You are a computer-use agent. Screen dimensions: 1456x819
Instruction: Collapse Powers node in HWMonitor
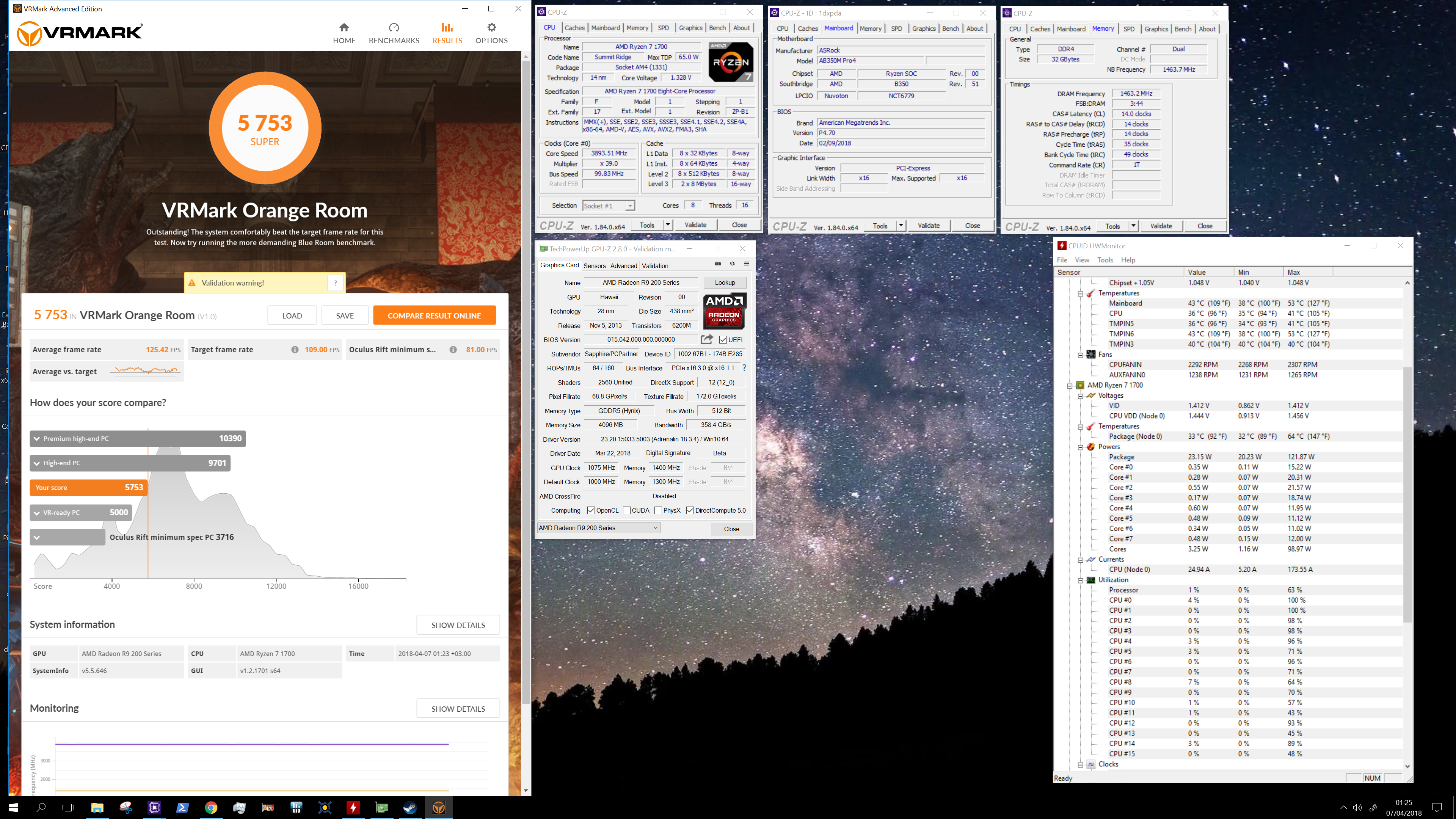point(1081,447)
